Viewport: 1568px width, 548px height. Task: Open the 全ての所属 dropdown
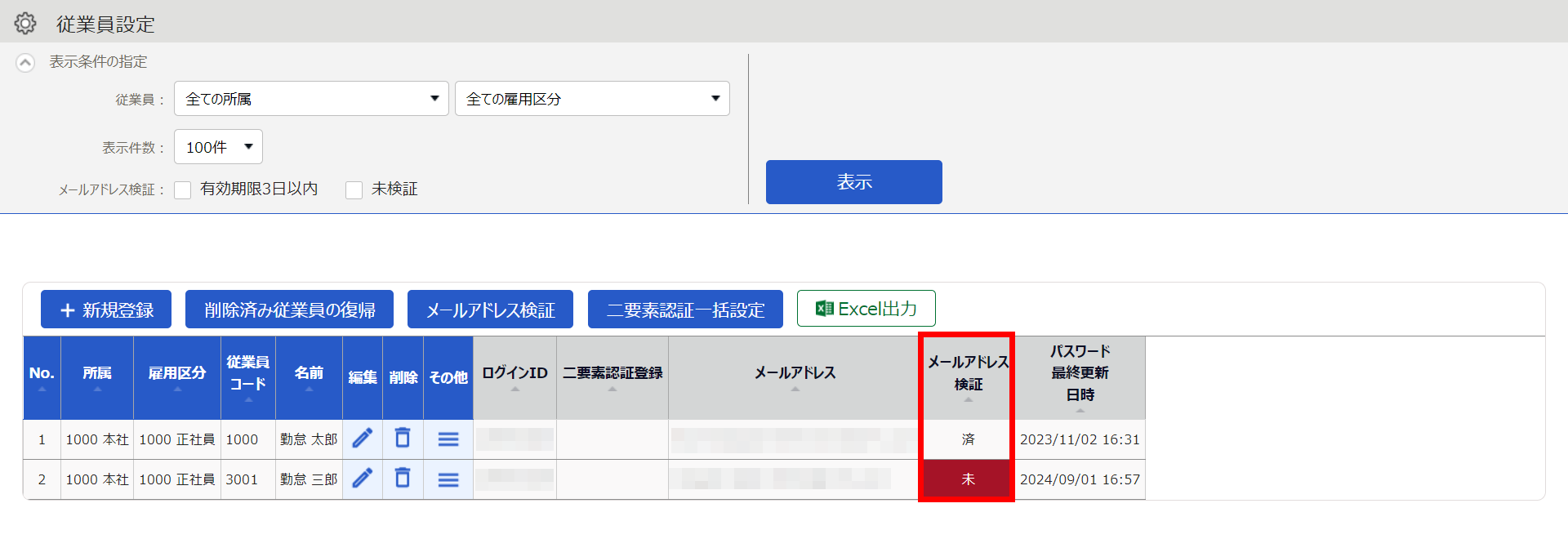pyautogui.click(x=311, y=99)
